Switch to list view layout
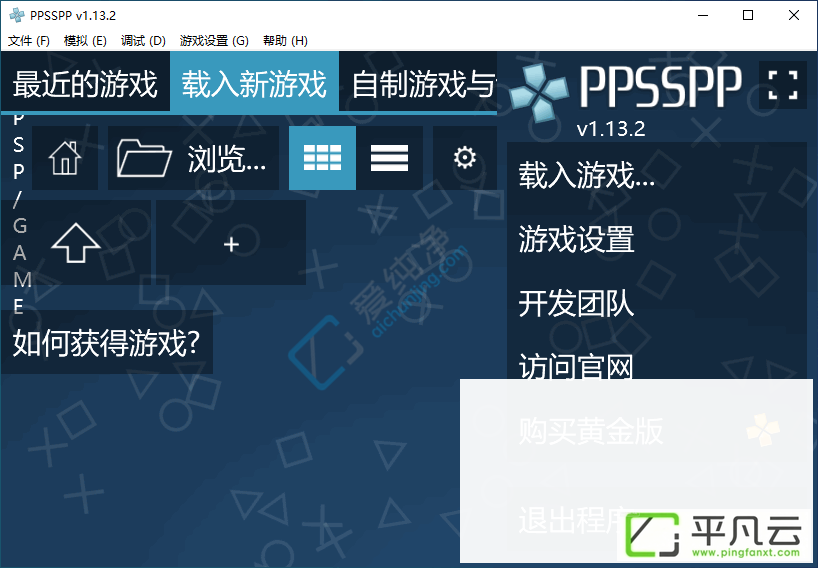The width and height of the screenshot is (818, 568). pos(389,158)
